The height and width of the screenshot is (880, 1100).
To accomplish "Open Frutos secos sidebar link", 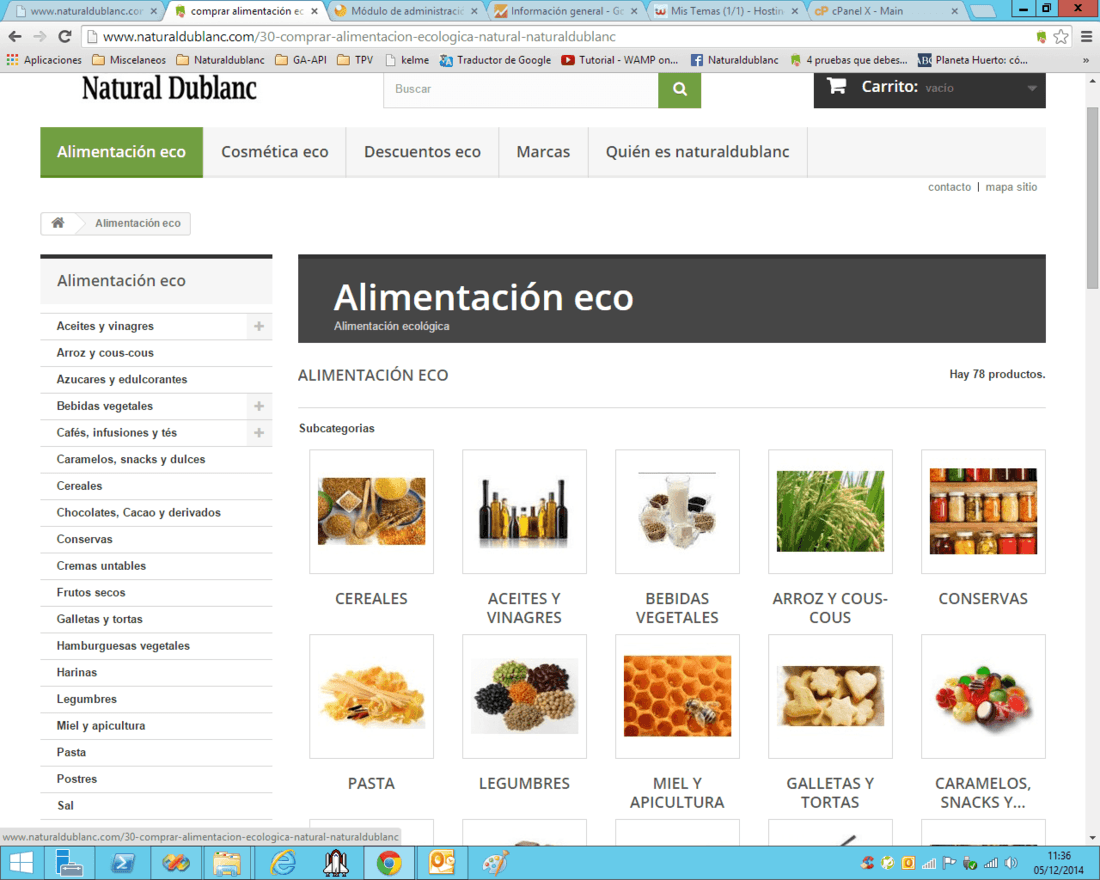I will pyautogui.click(x=91, y=593).
